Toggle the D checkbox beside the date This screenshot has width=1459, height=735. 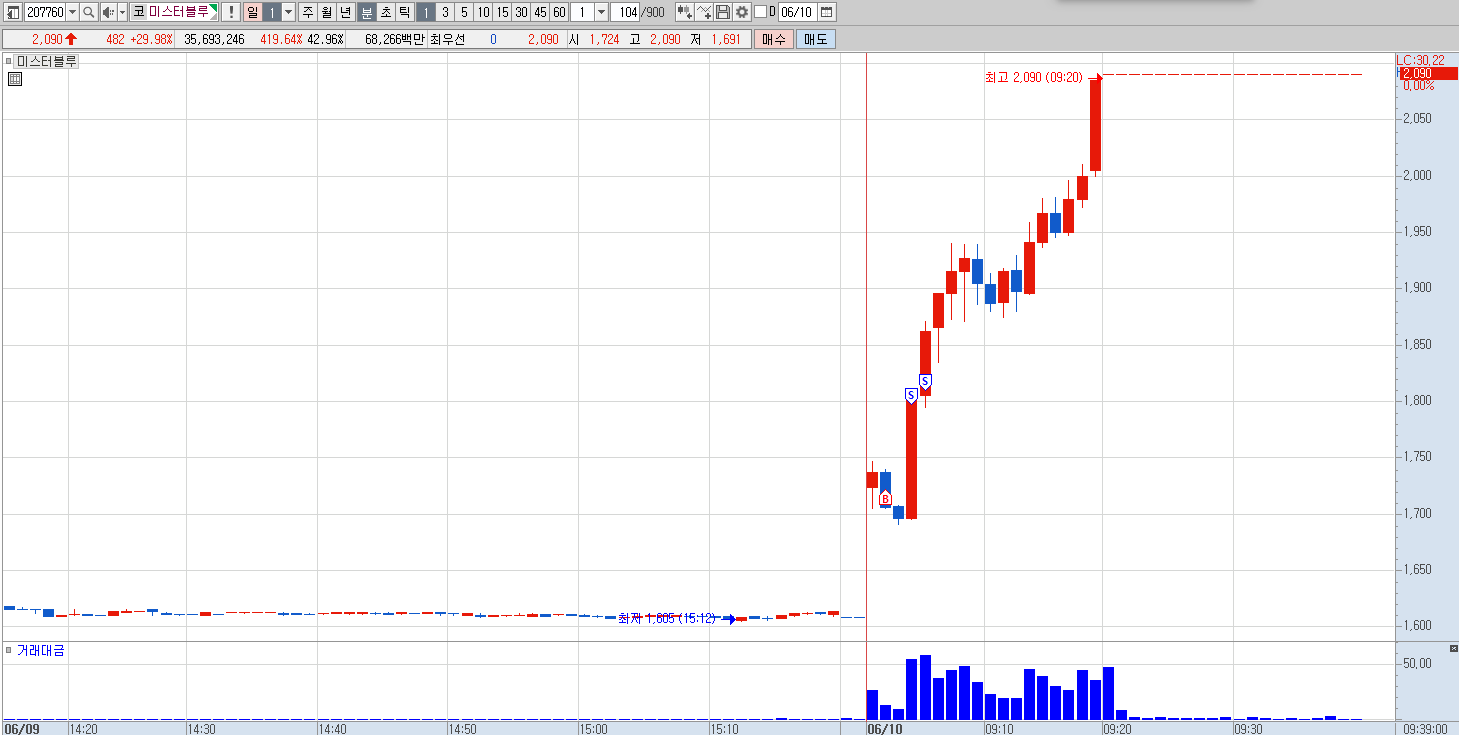(x=760, y=12)
